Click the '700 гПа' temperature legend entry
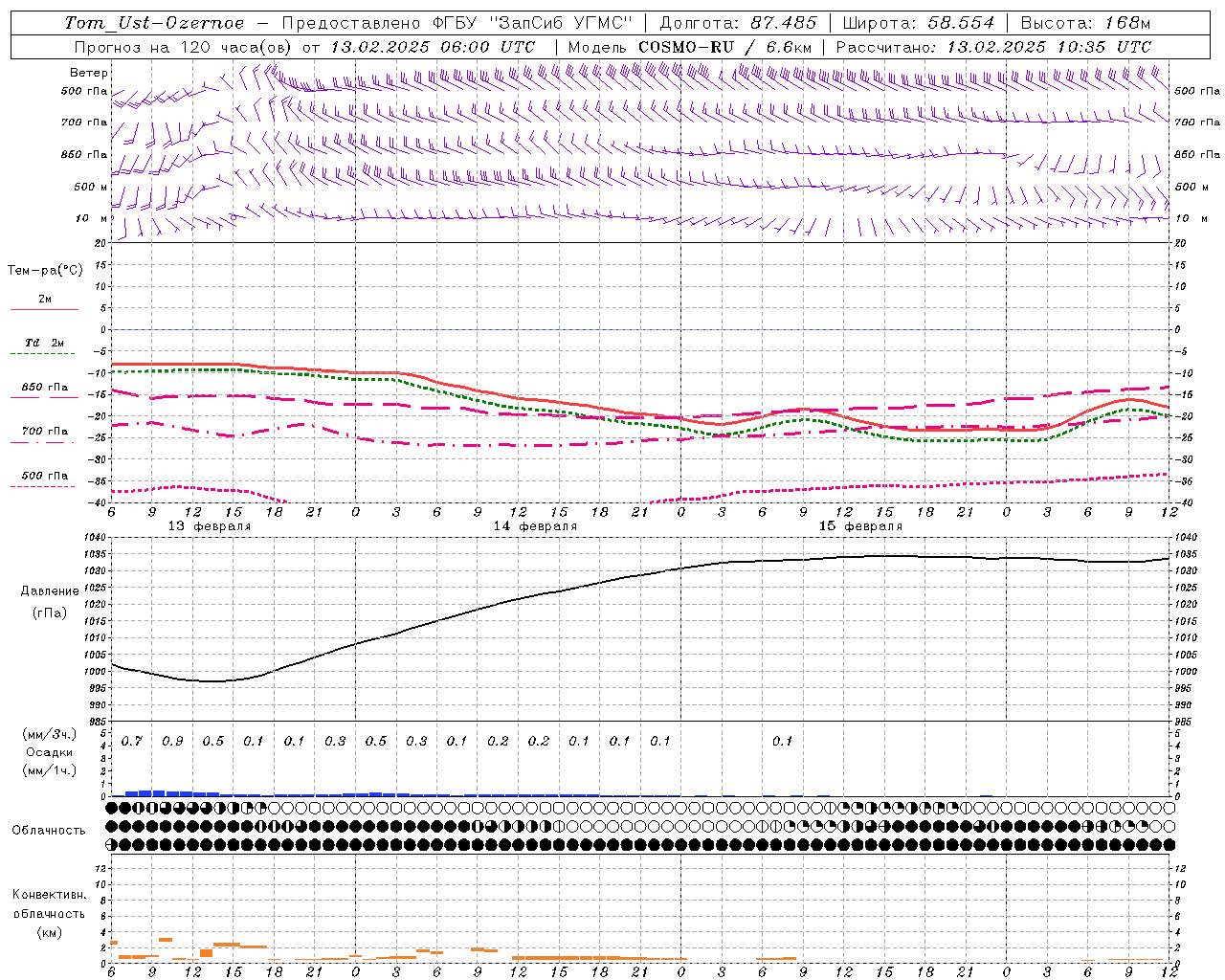This screenshot has width=1225, height=980. pos(44,432)
